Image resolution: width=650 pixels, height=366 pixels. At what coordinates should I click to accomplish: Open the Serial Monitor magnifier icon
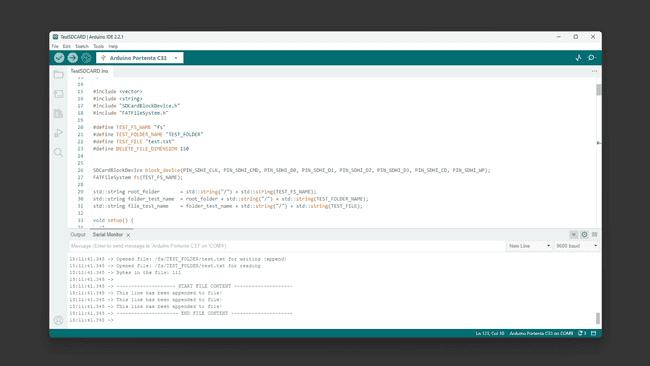click(x=592, y=58)
